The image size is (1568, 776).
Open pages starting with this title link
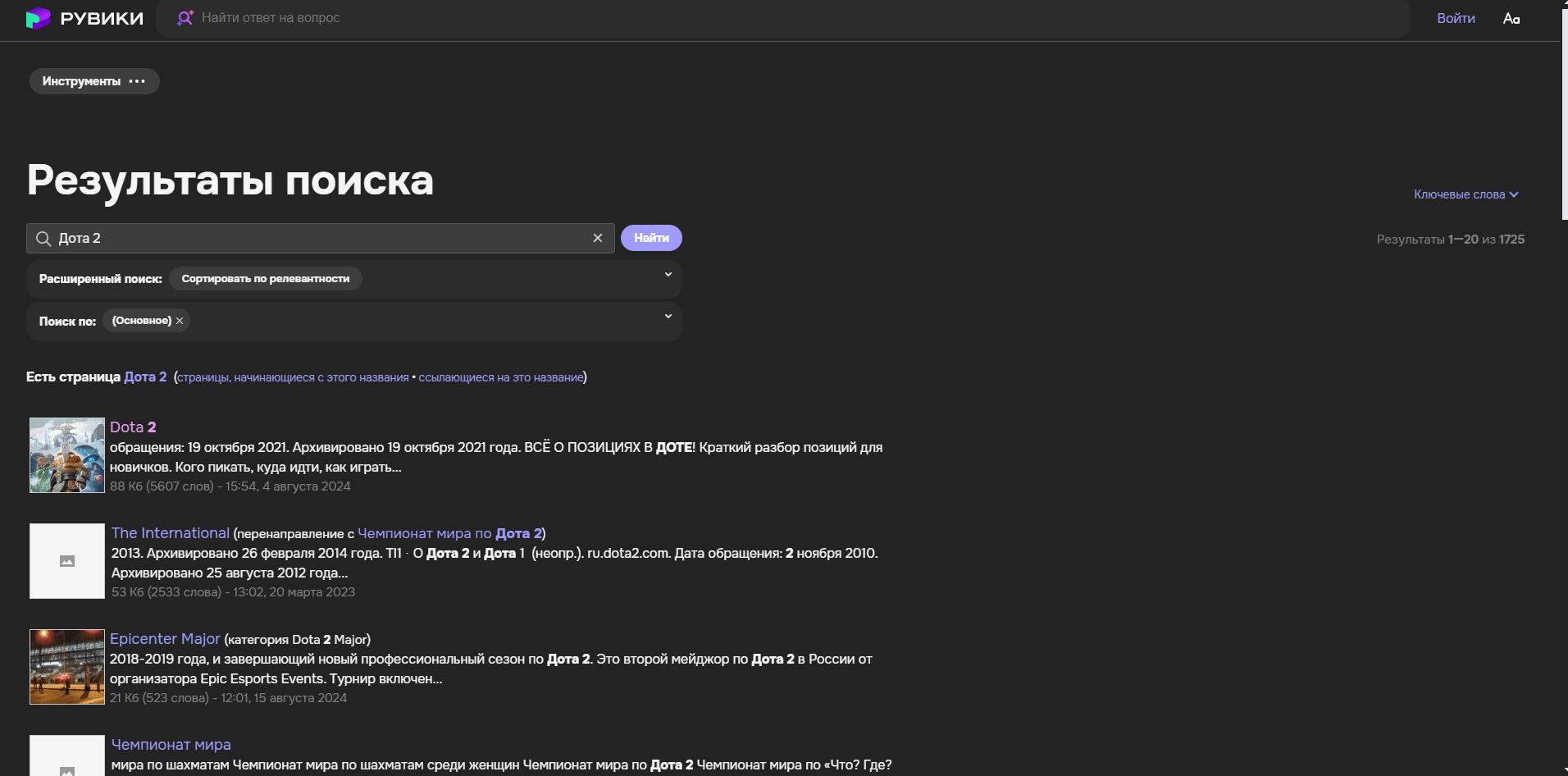(x=293, y=377)
